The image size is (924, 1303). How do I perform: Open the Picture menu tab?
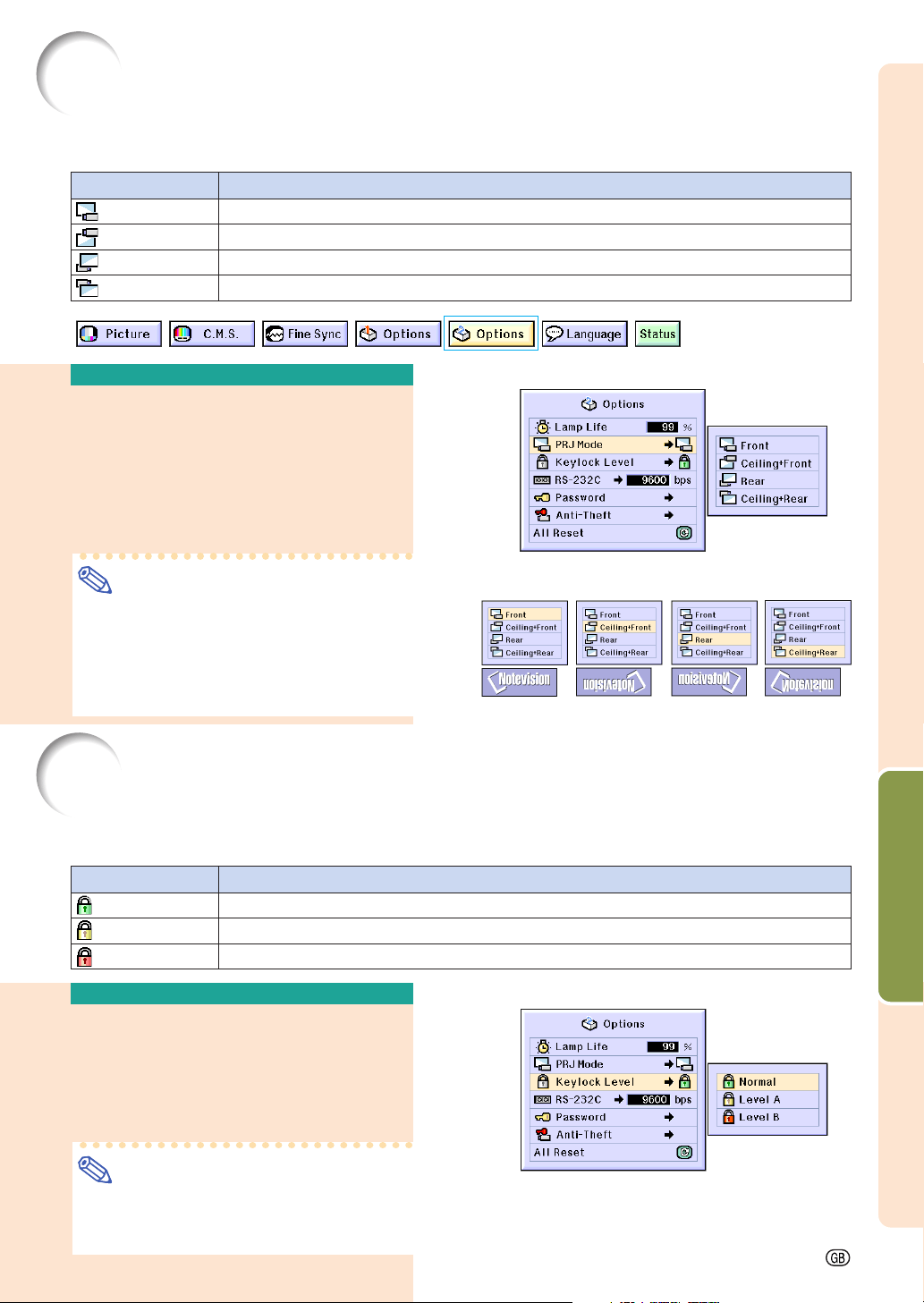(119, 334)
